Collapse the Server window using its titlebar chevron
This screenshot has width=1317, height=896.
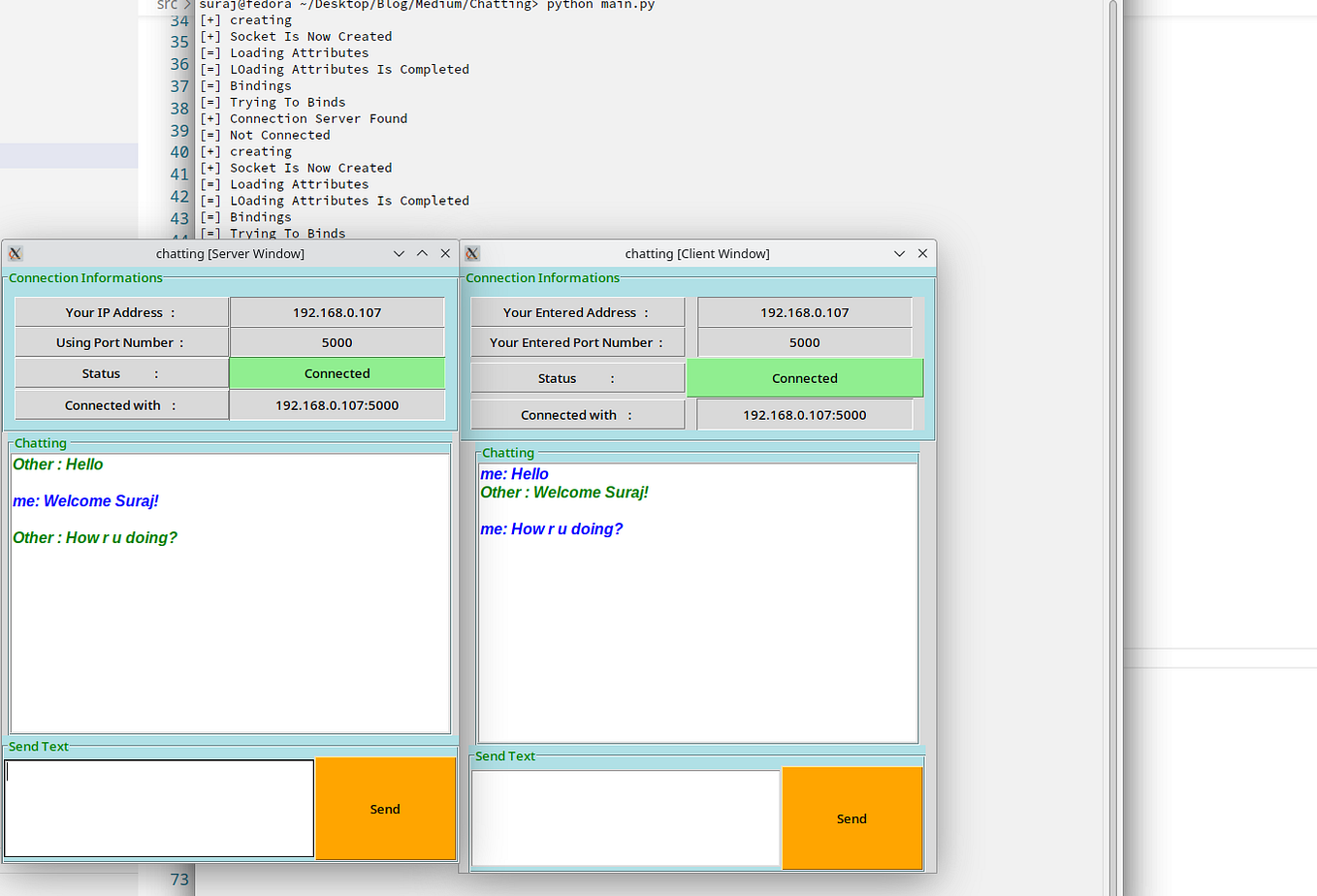tap(399, 253)
